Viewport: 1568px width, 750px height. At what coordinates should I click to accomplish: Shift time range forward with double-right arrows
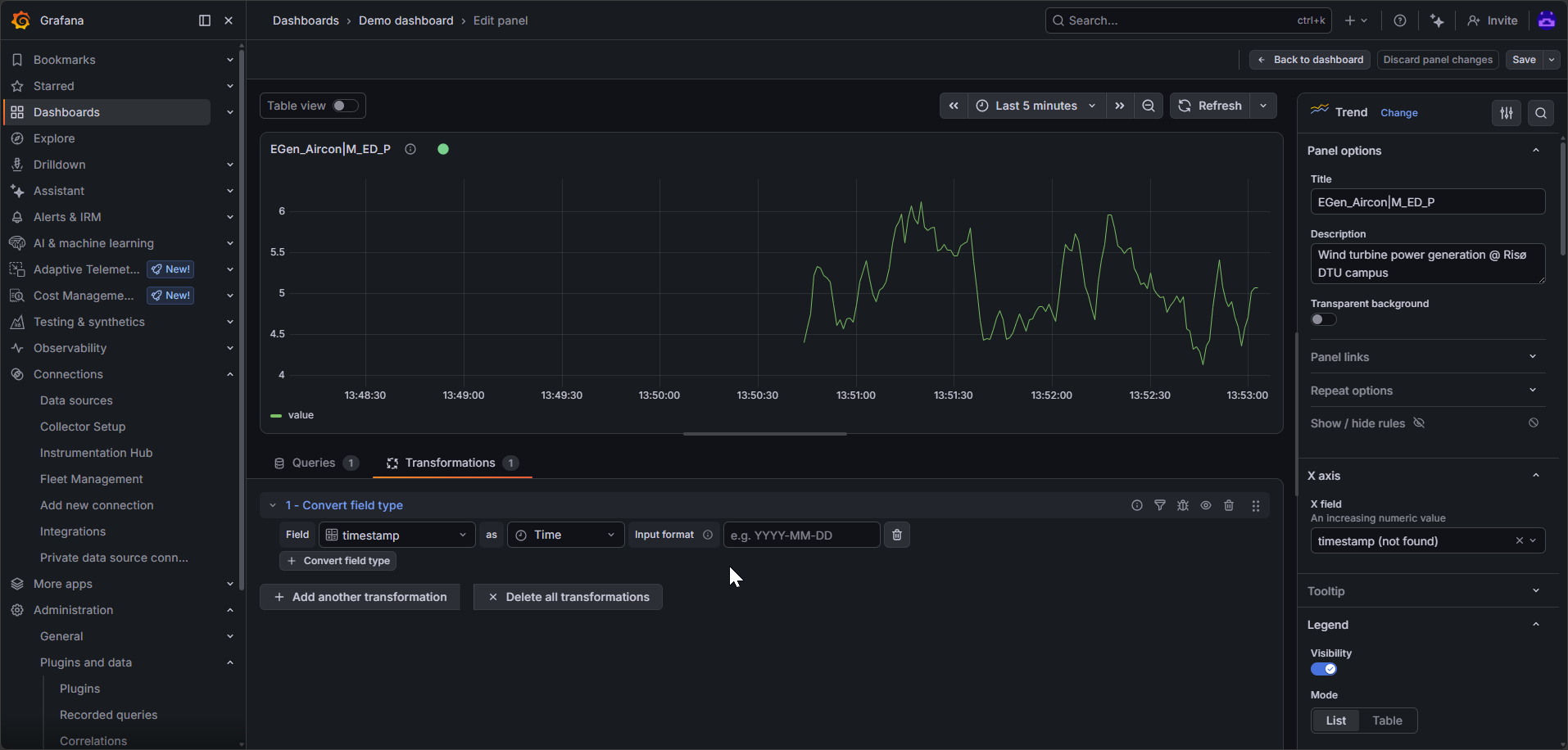click(1120, 106)
